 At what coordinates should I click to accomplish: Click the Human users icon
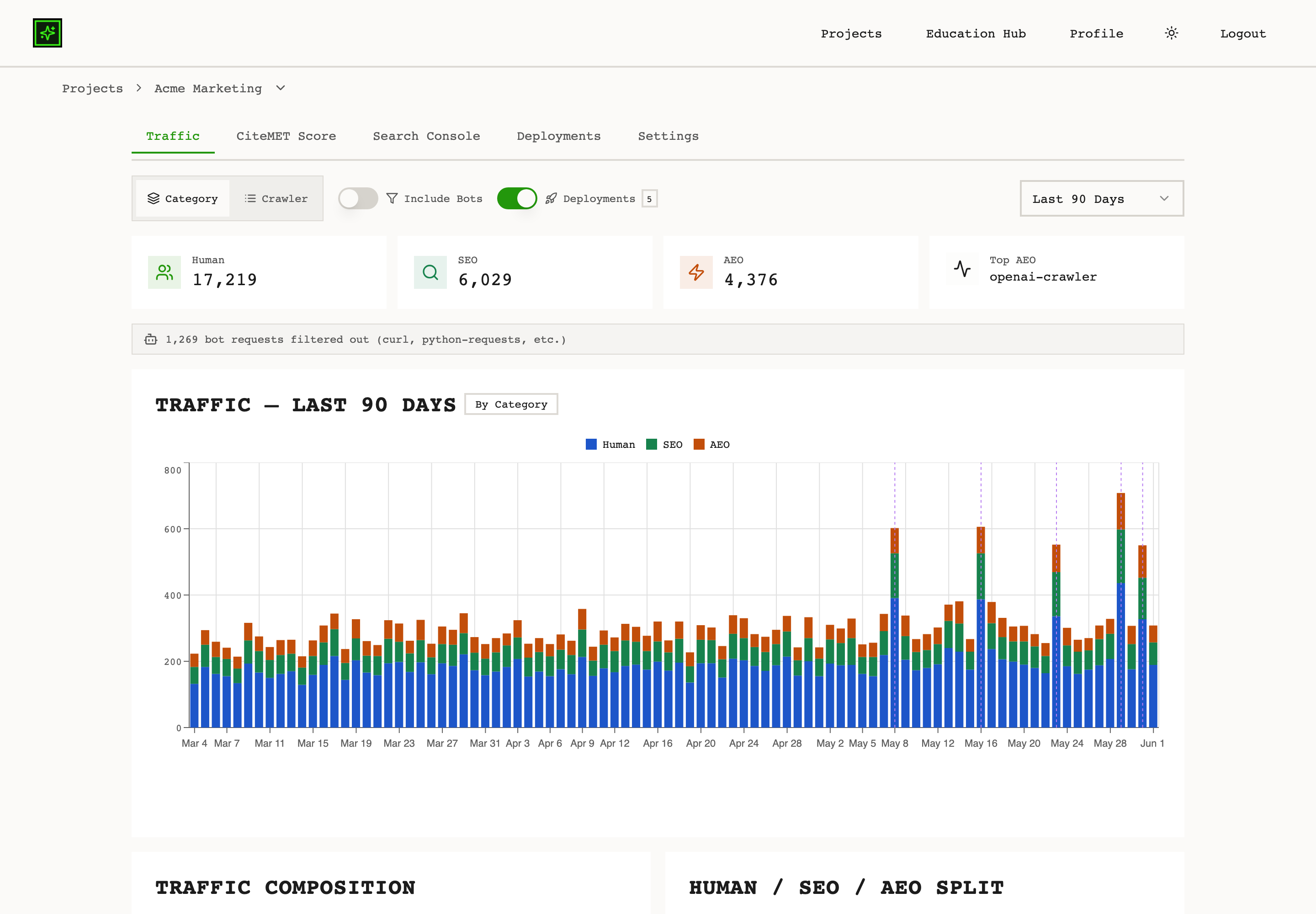point(164,272)
